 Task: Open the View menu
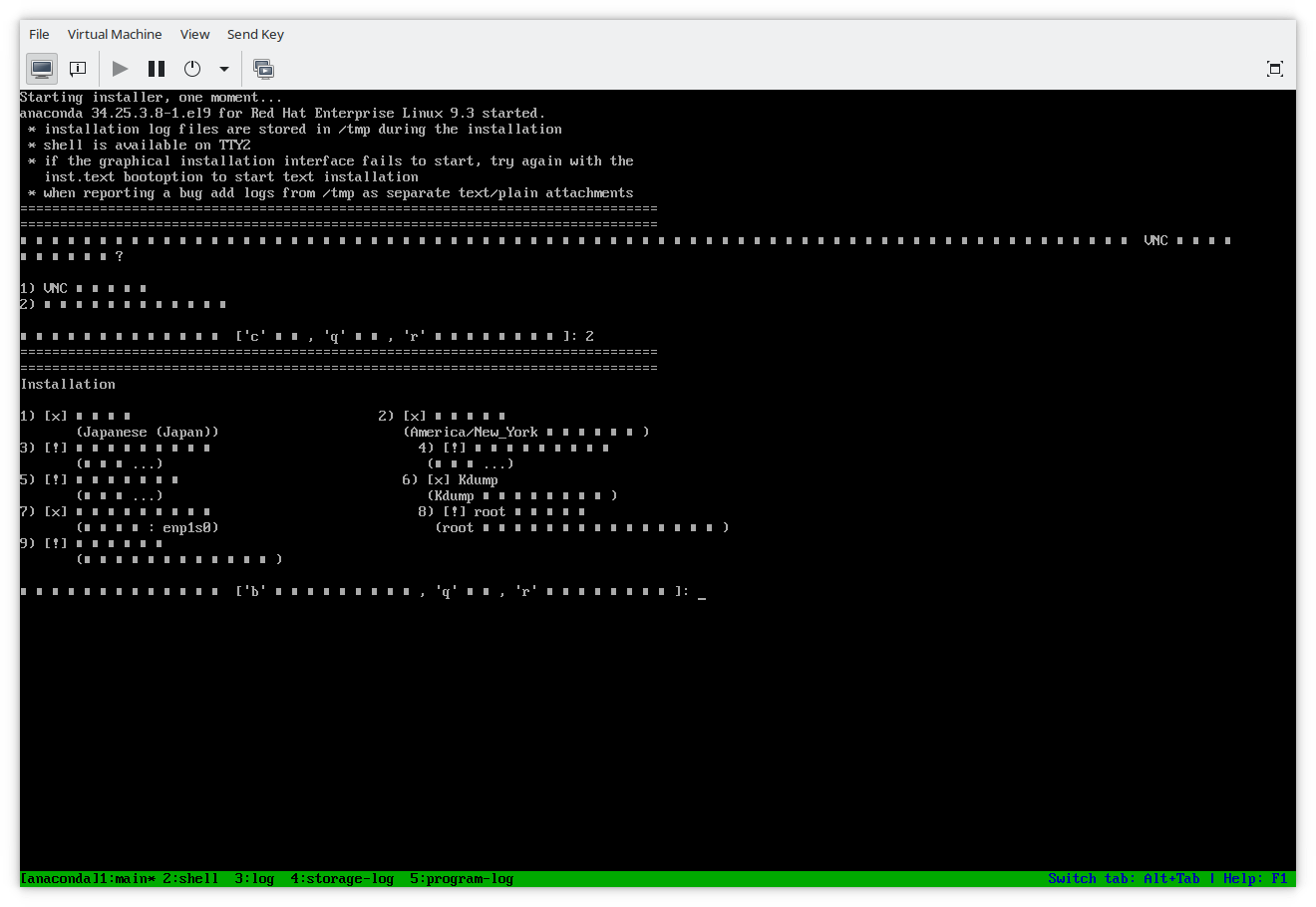coord(194,34)
